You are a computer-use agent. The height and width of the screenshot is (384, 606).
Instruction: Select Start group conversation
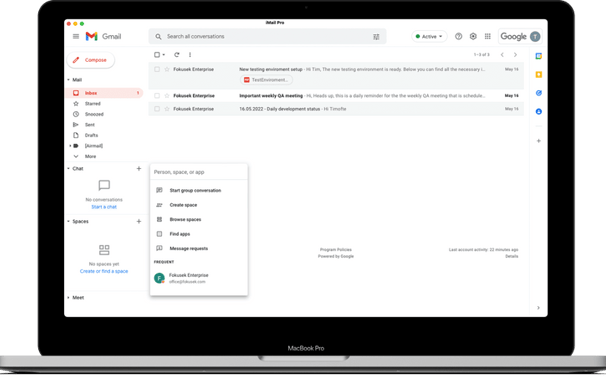point(199,190)
